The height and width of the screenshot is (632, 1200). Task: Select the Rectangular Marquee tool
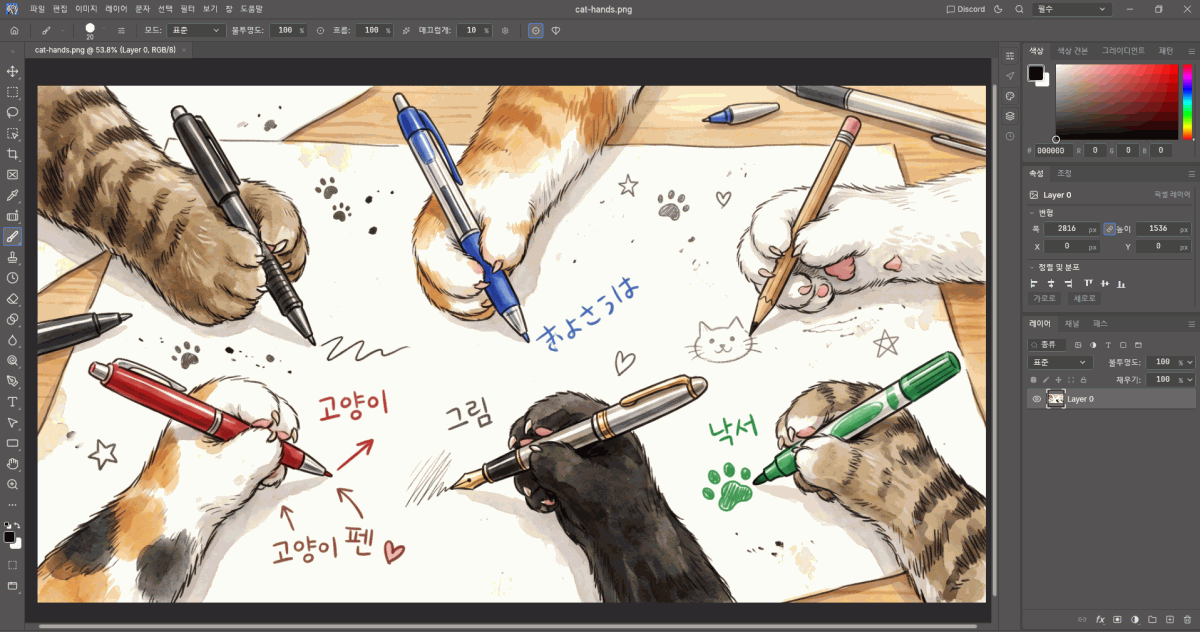(13, 92)
